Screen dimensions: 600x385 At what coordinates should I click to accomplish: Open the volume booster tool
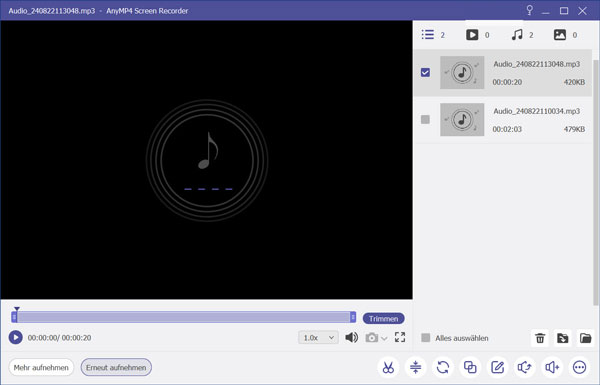click(x=552, y=367)
